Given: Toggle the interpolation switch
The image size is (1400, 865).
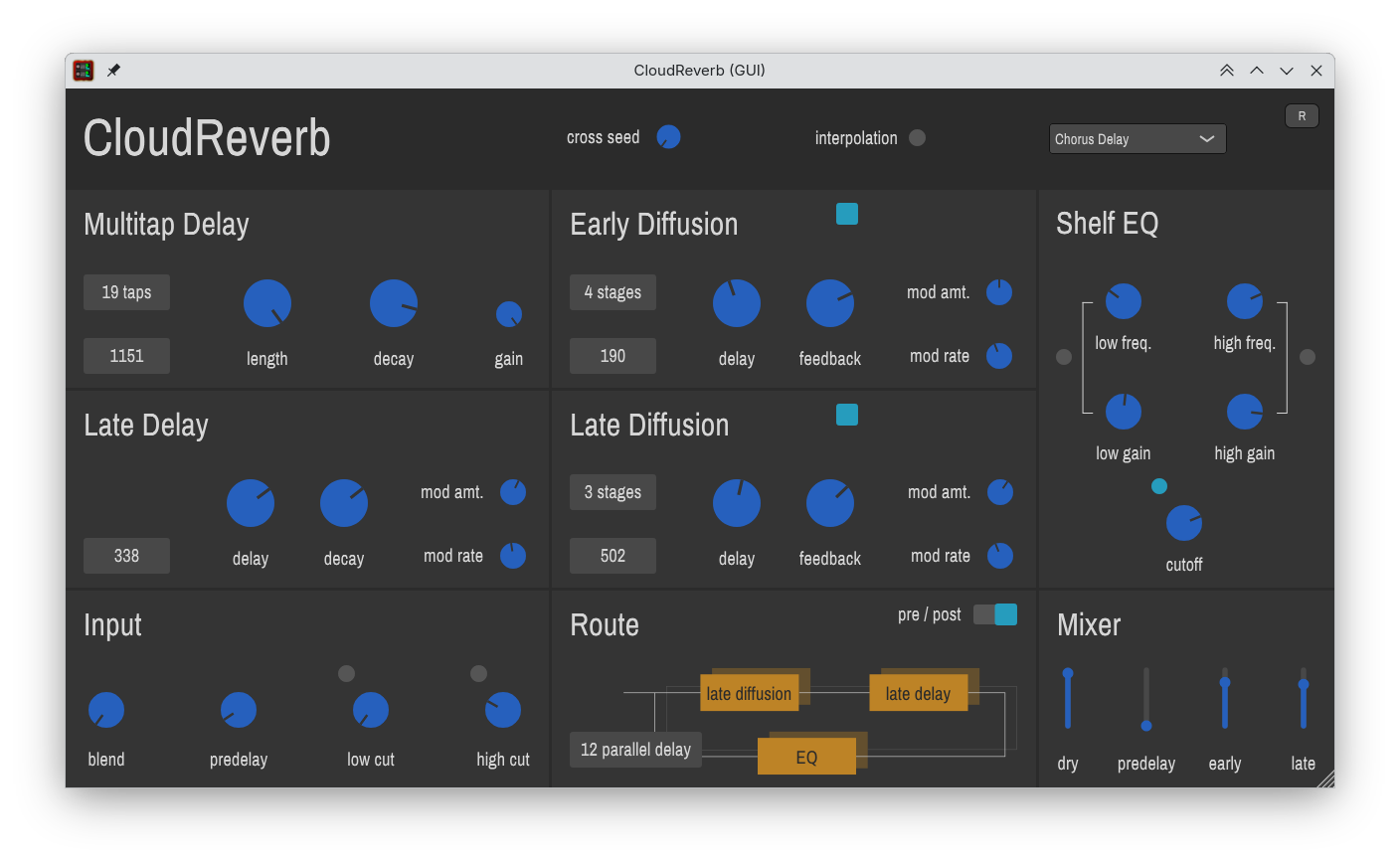Looking at the screenshot, I should coord(917,138).
